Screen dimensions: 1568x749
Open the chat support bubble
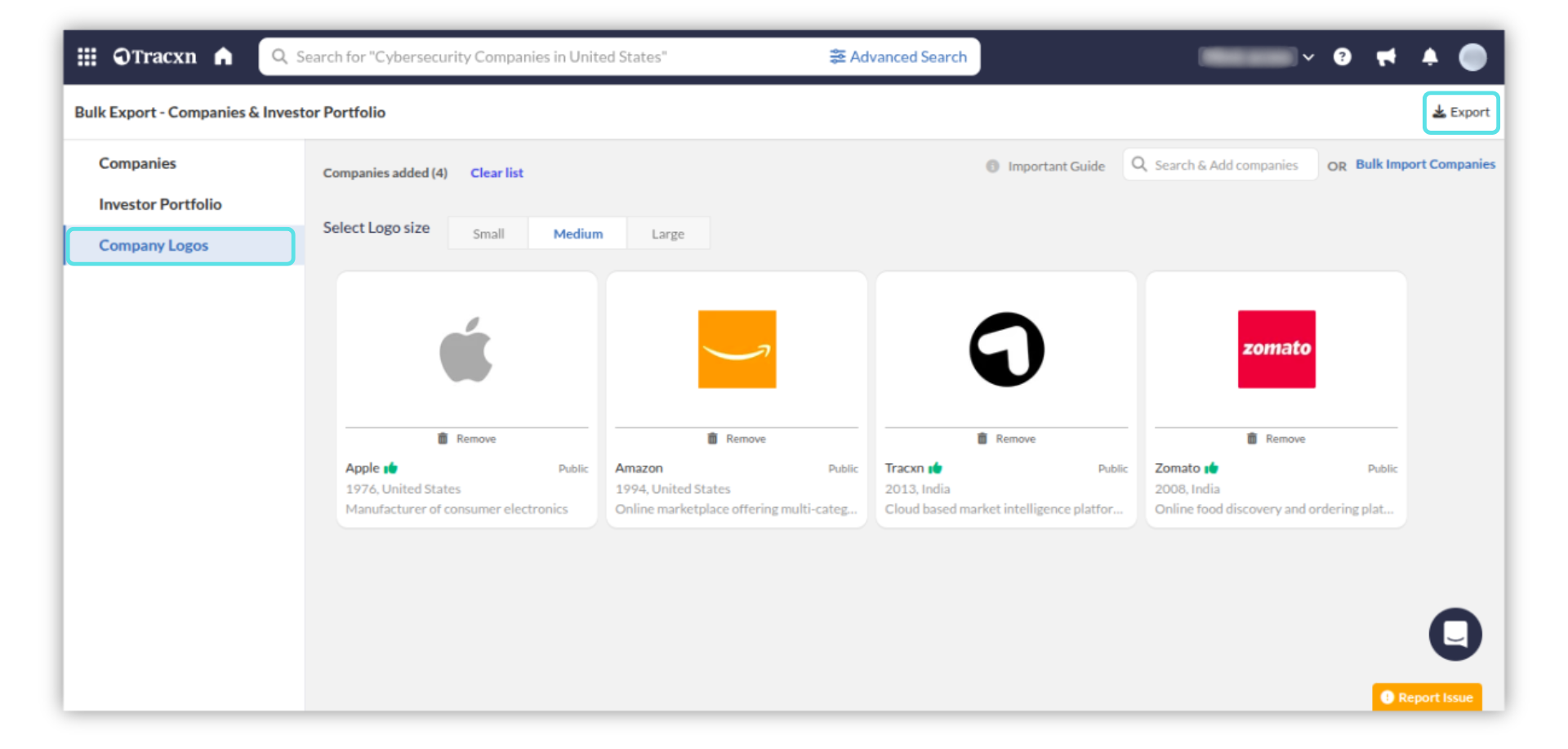1454,634
